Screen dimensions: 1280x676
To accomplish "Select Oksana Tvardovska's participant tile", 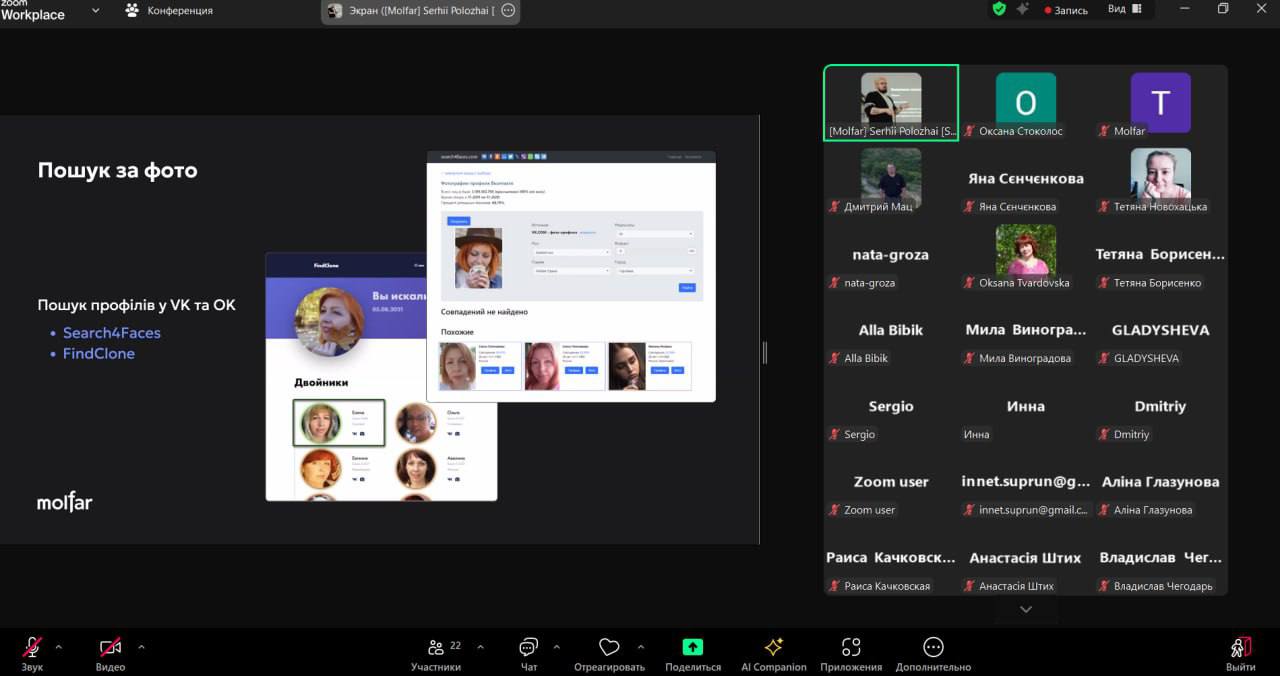I will pyautogui.click(x=1025, y=255).
